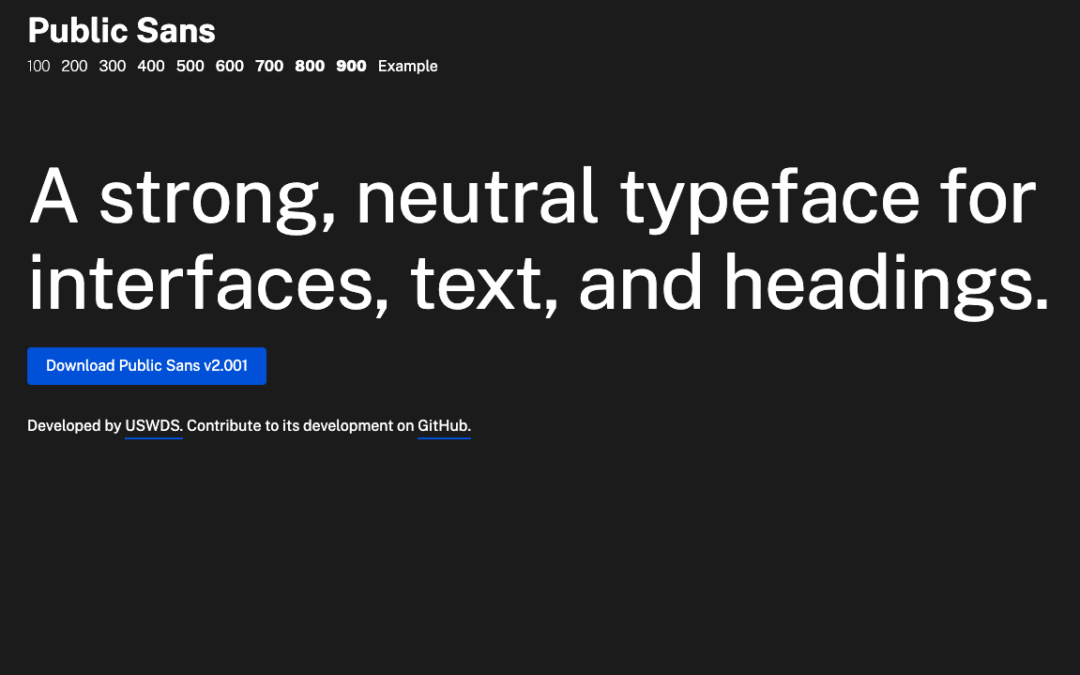
Task: Click the 'Developed by' caption text
Action: click(75, 425)
